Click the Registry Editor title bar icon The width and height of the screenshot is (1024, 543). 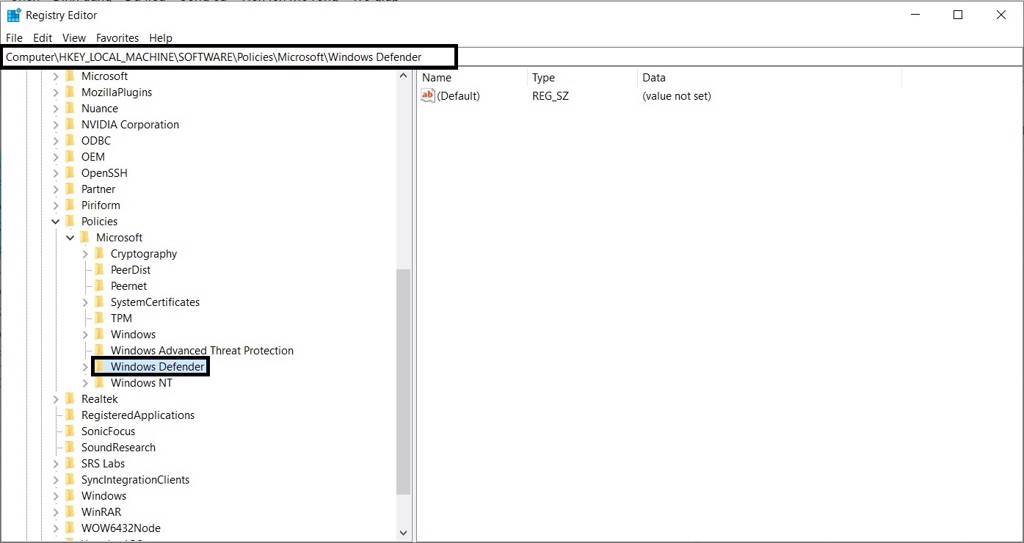click(14, 15)
